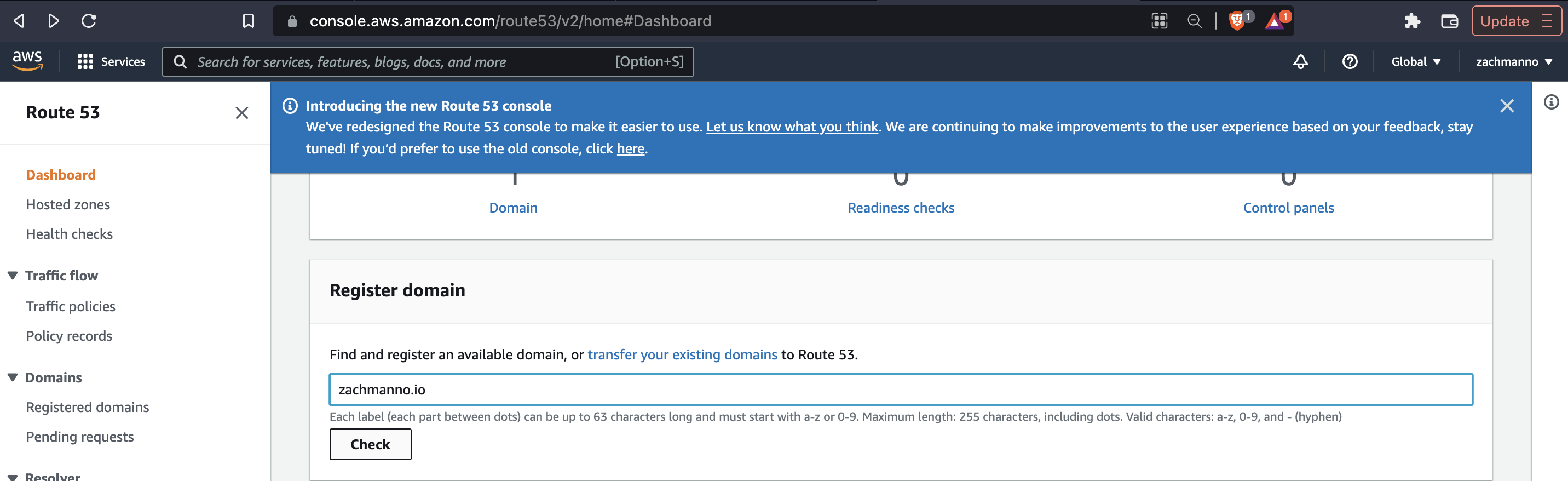Open Registered domains in the sidebar

(88, 408)
